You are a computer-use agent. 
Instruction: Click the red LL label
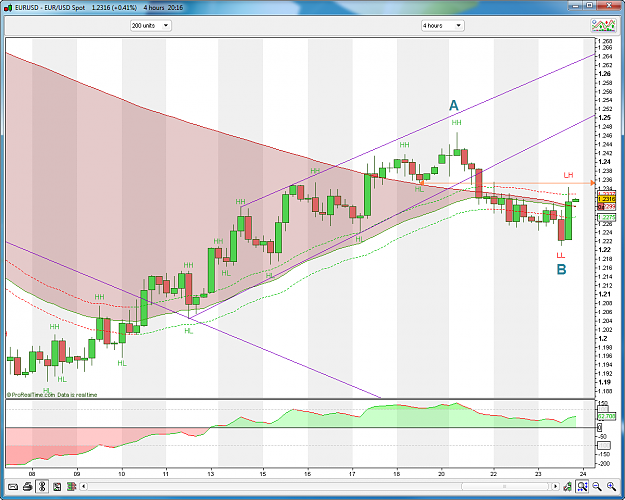coord(561,255)
